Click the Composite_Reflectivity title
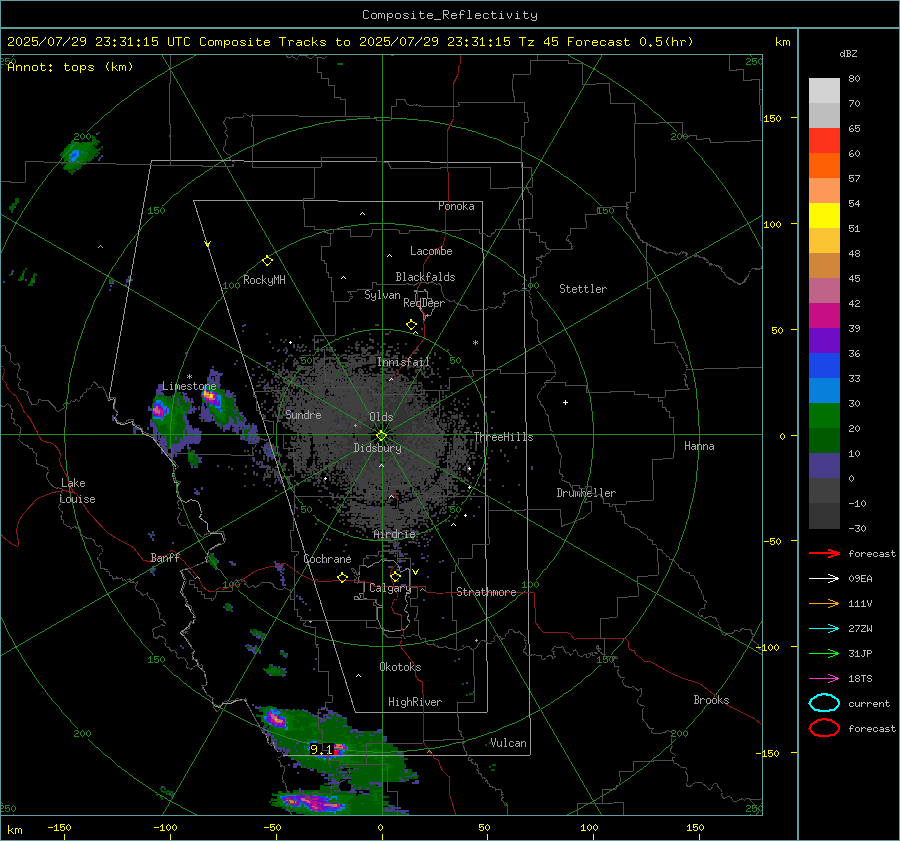The width and height of the screenshot is (900, 841). point(450,15)
